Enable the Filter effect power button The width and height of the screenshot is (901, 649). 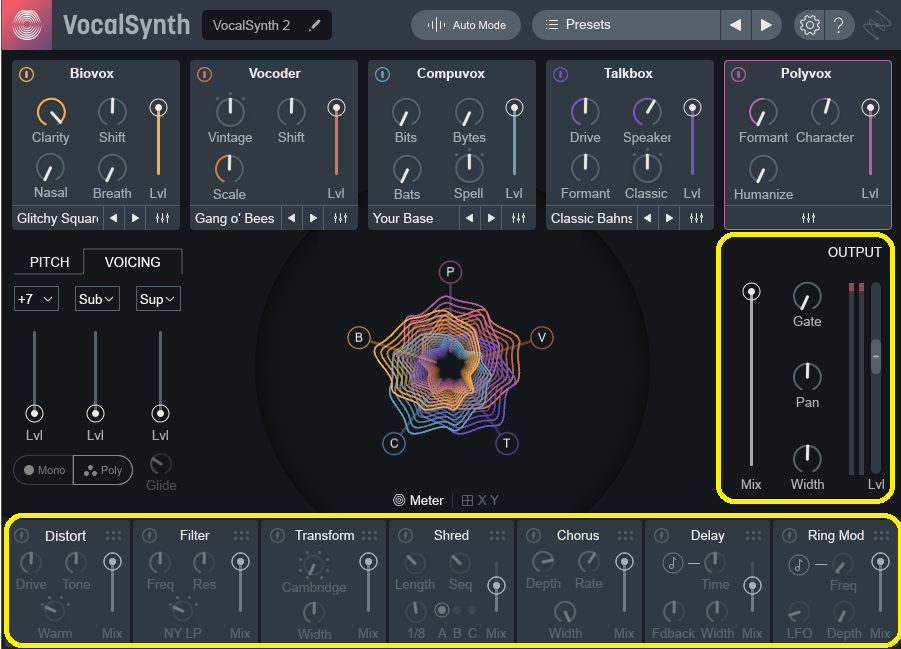[149, 536]
